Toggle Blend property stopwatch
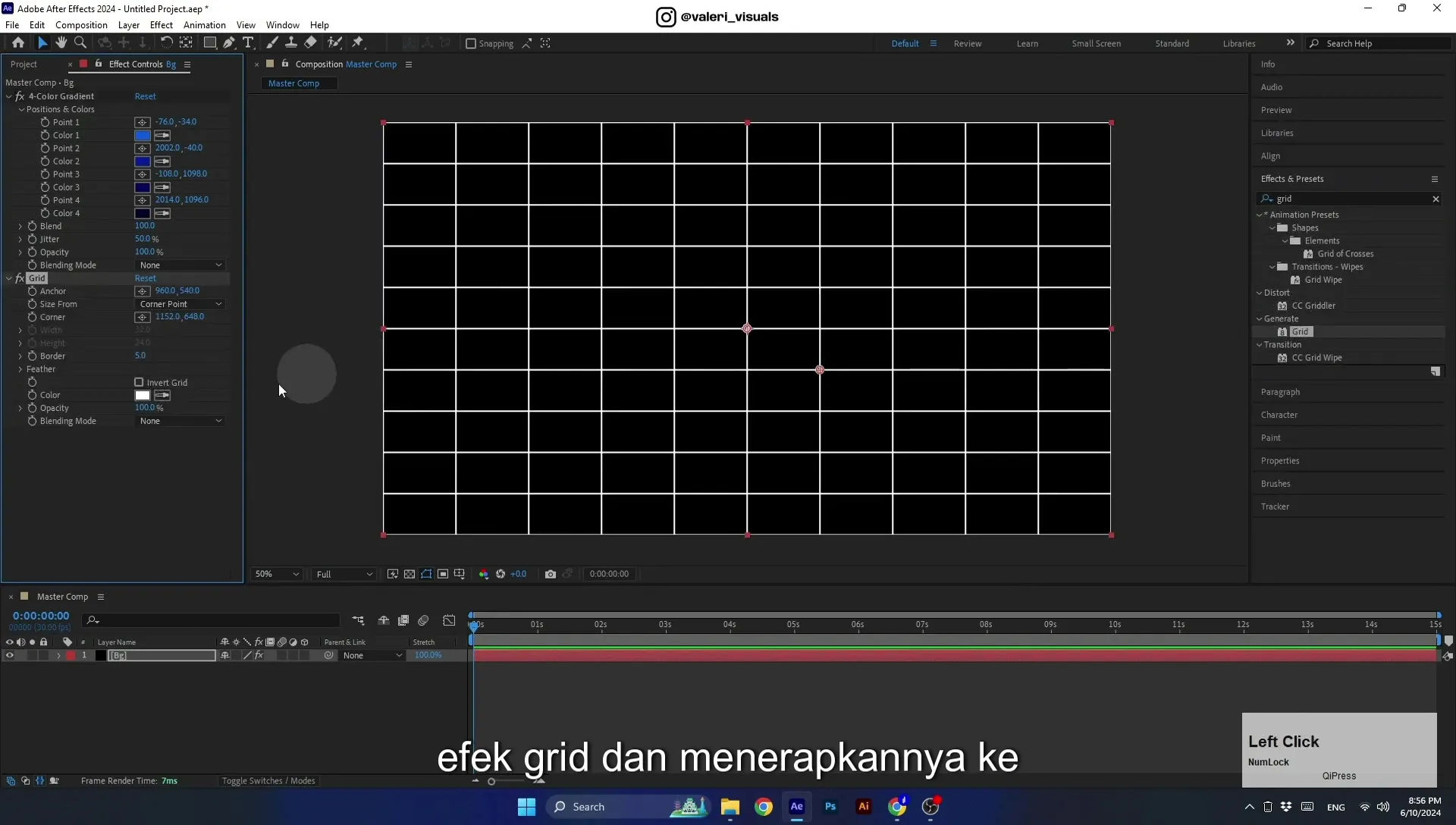This screenshot has width=1456, height=825. 32,226
